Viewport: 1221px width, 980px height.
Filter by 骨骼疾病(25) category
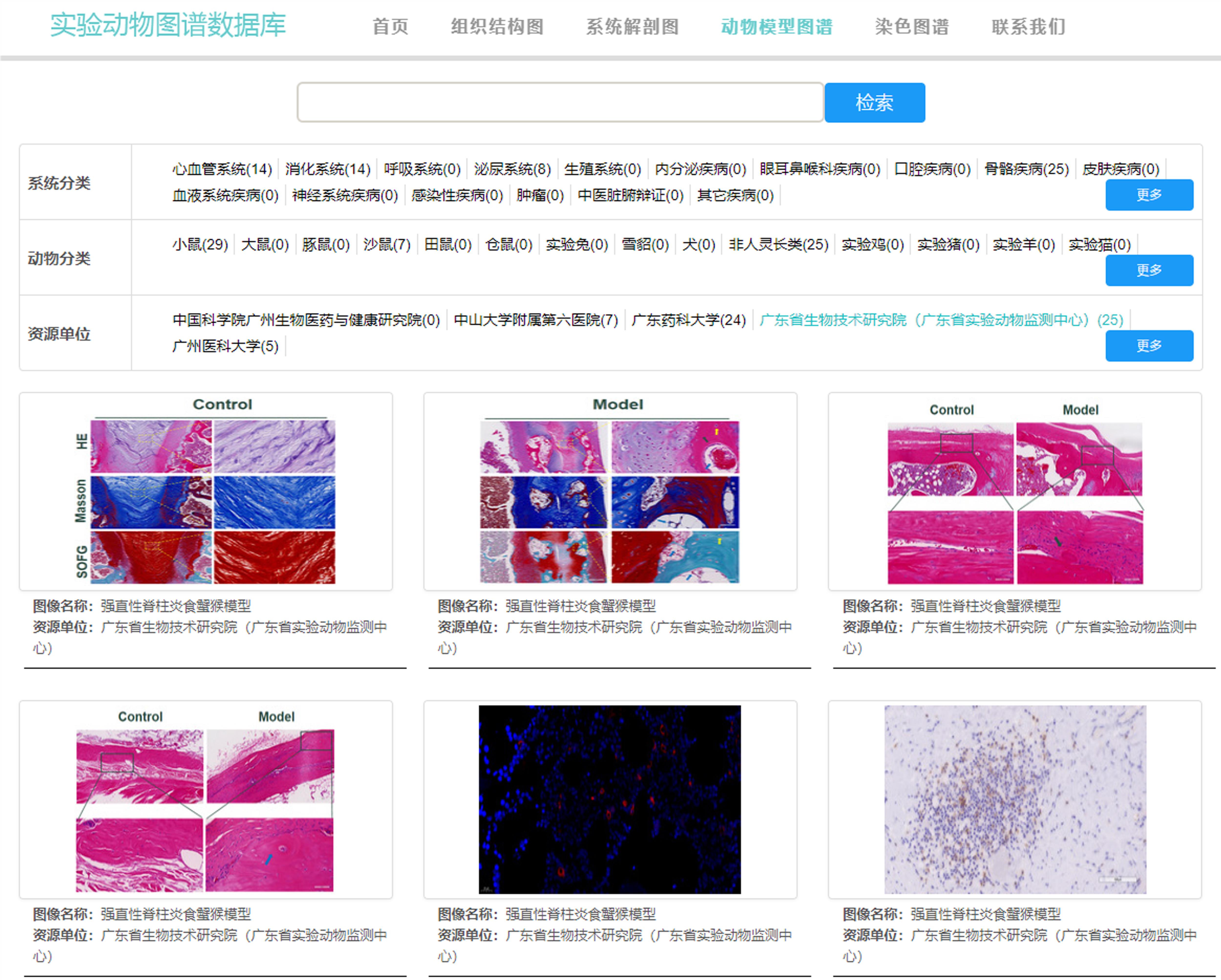[1026, 169]
